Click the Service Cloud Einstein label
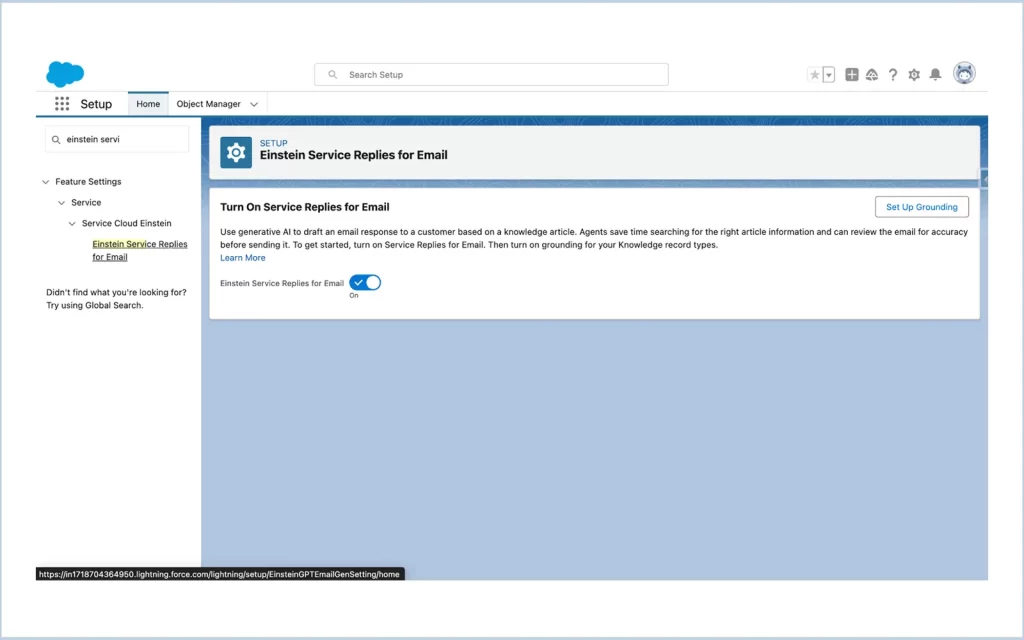 click(127, 224)
